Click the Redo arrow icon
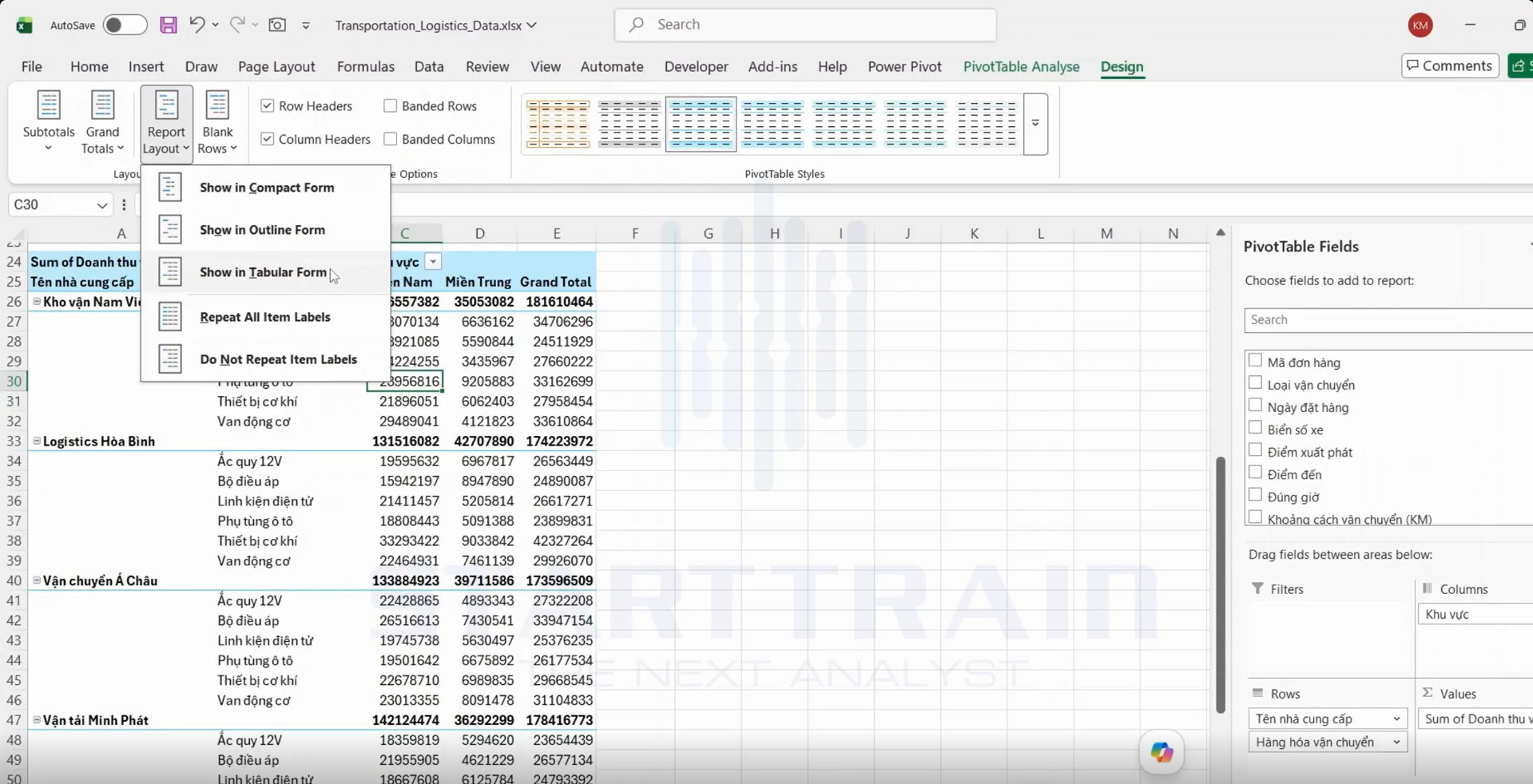The width and height of the screenshot is (1533, 784). [x=237, y=25]
